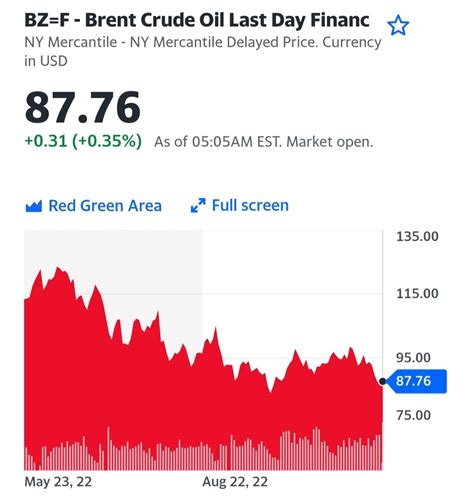
Task: Click the 95.00 axis label
Action: (x=413, y=358)
